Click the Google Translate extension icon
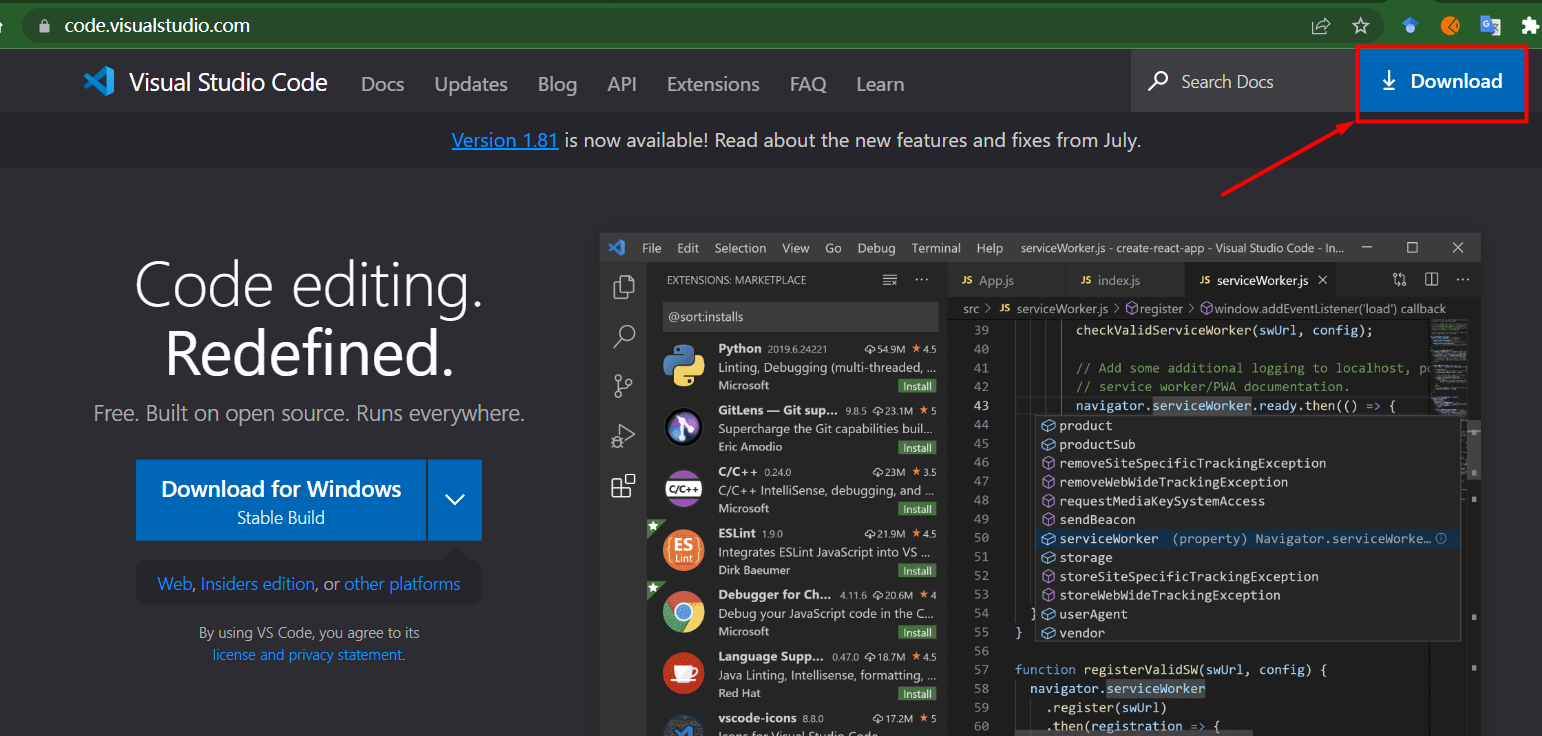 [x=1490, y=26]
